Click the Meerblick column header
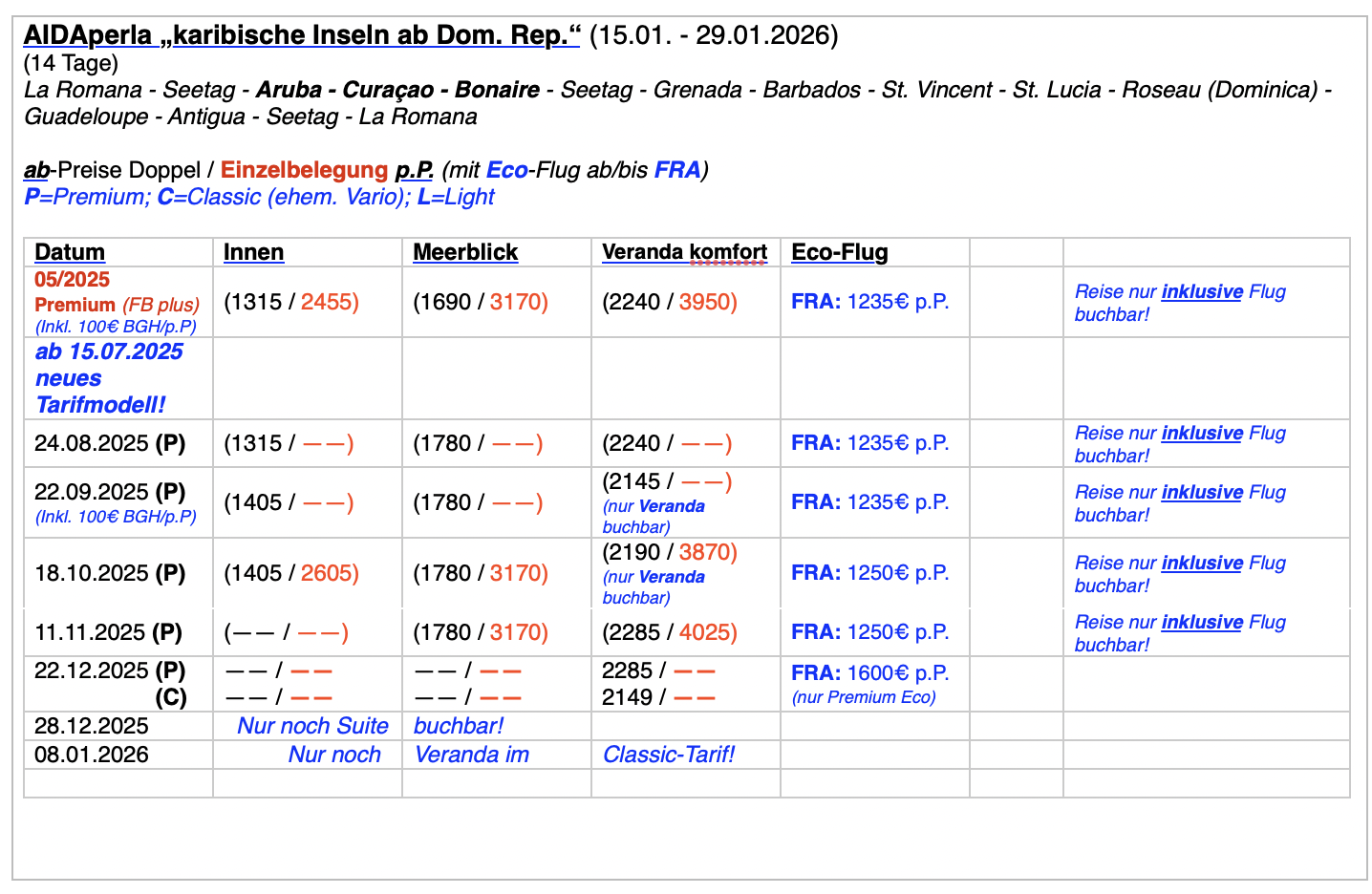1372x894 pixels. tap(464, 252)
